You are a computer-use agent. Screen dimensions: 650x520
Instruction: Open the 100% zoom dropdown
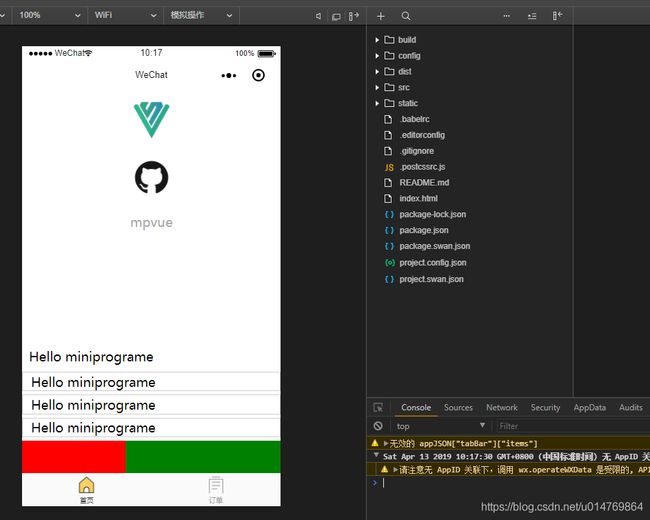[50, 15]
